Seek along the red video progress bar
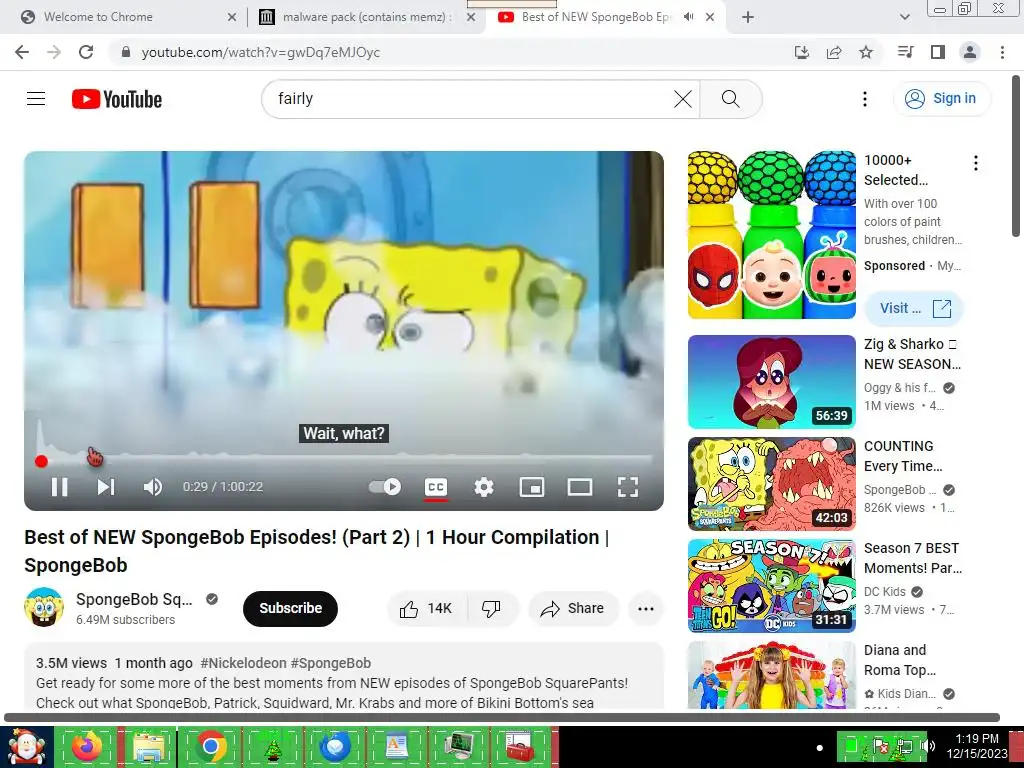The image size is (1024, 768). click(x=344, y=461)
